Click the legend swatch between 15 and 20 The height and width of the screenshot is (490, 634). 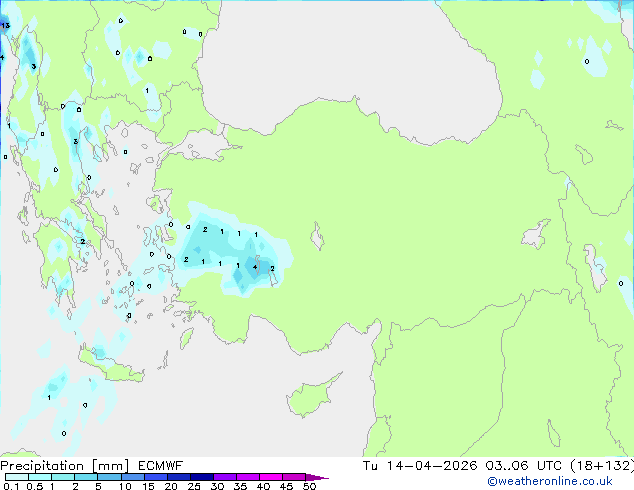pyautogui.click(x=155, y=477)
